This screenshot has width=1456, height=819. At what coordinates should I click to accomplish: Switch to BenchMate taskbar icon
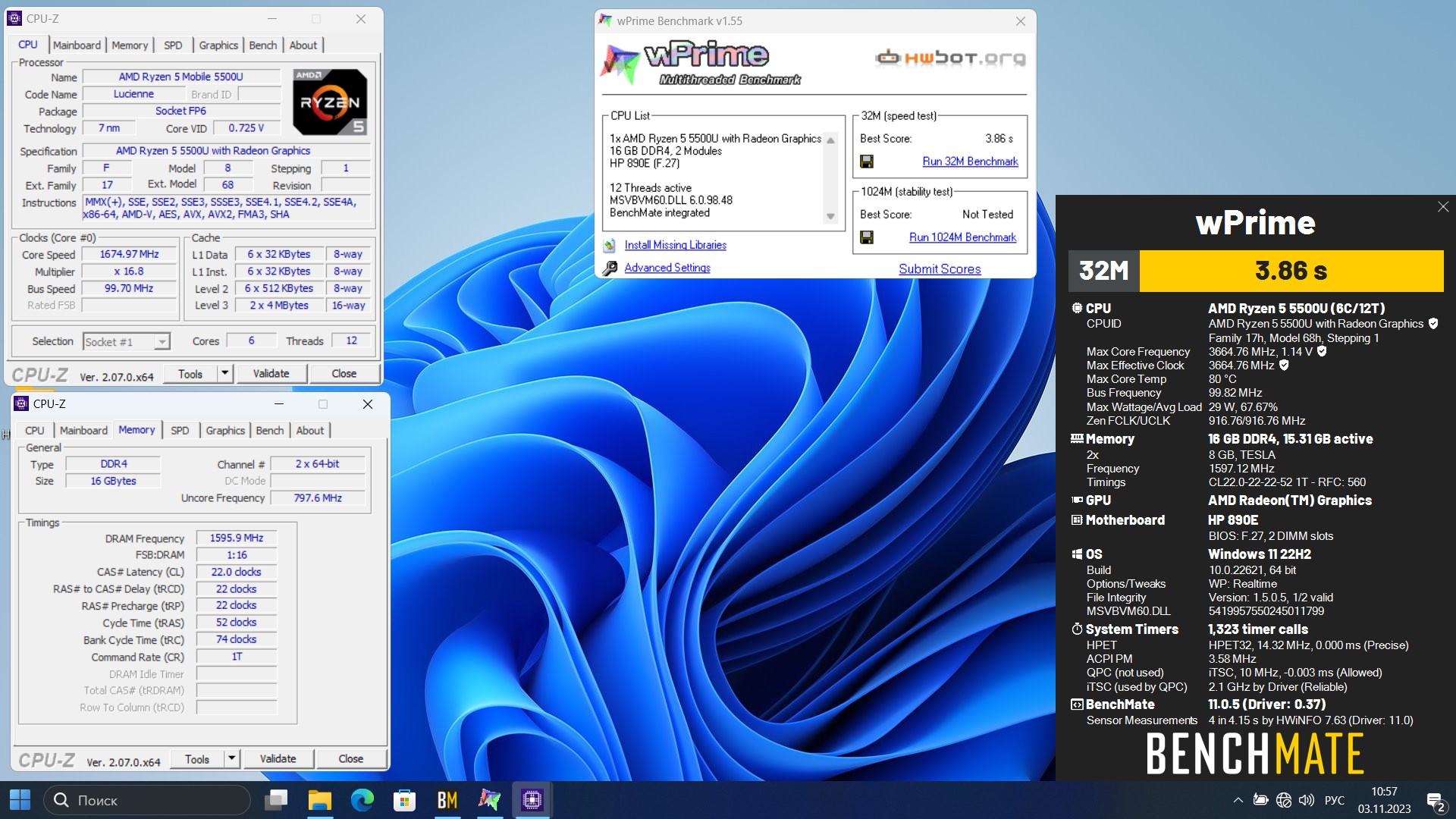point(447,800)
